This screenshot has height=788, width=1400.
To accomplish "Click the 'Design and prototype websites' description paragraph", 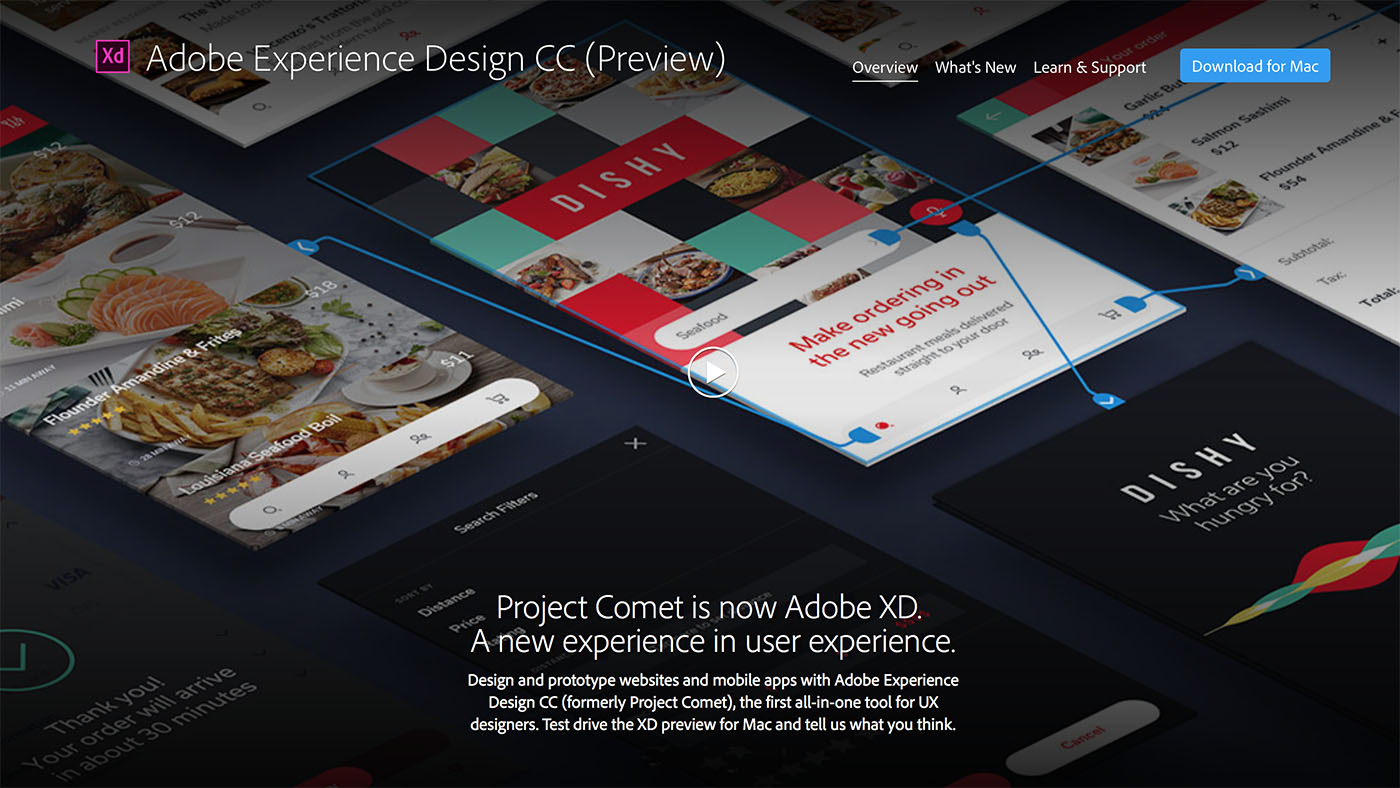I will 713,701.
